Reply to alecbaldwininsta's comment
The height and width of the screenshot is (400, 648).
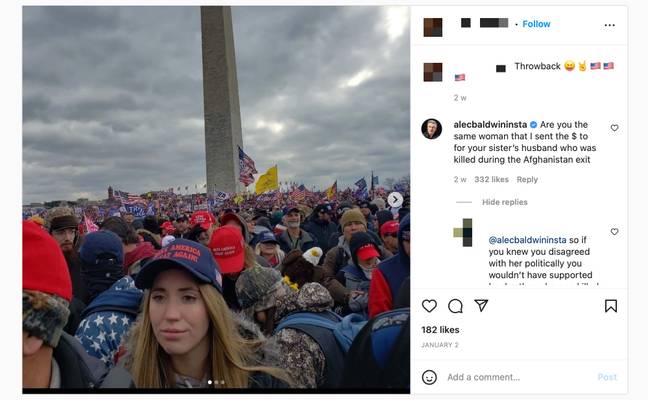(x=527, y=179)
